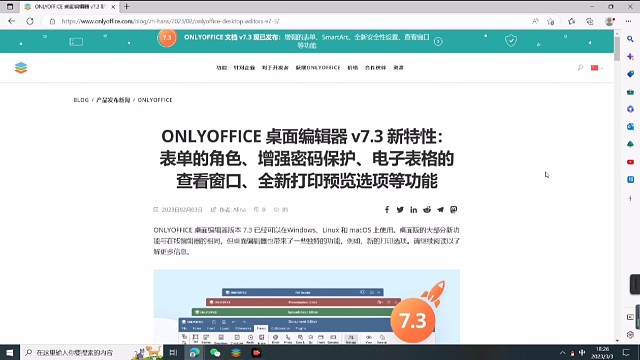640x360 pixels.
Task: Click the page vertical scrollbar thumb
Action: tap(617, 48)
